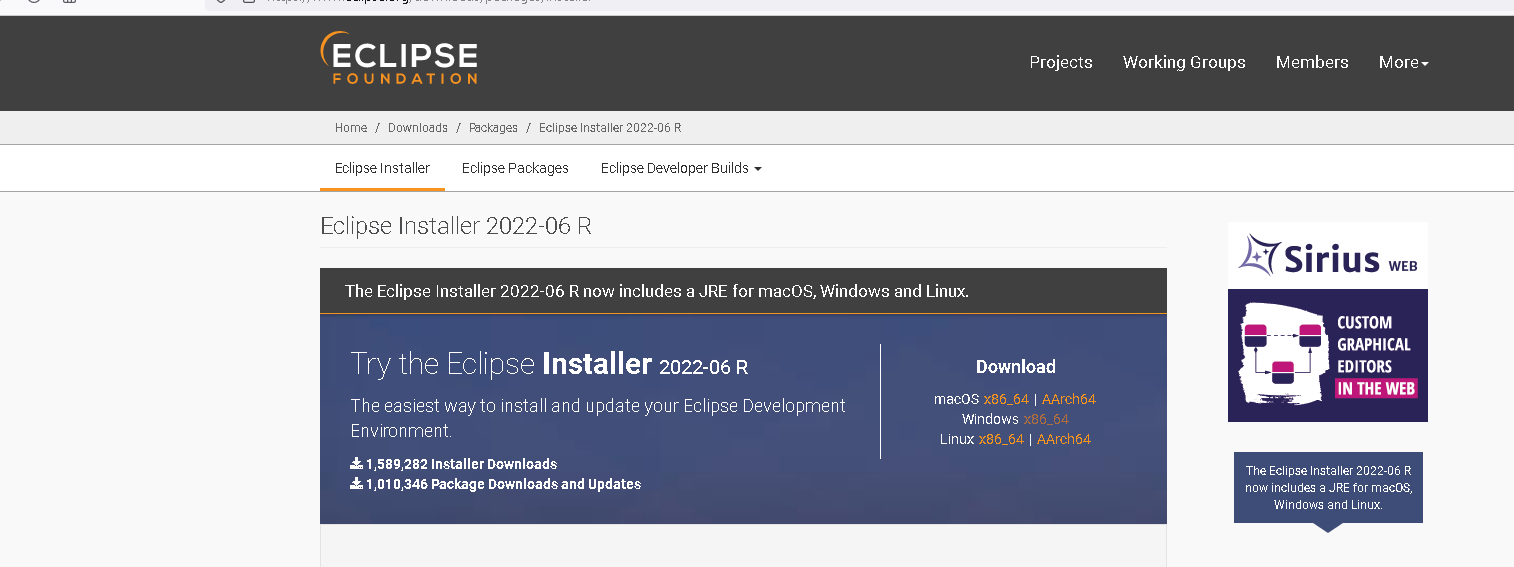This screenshot has height=567, width=1514.
Task: Click the download icon beside Package Downloads
Action: 356,484
